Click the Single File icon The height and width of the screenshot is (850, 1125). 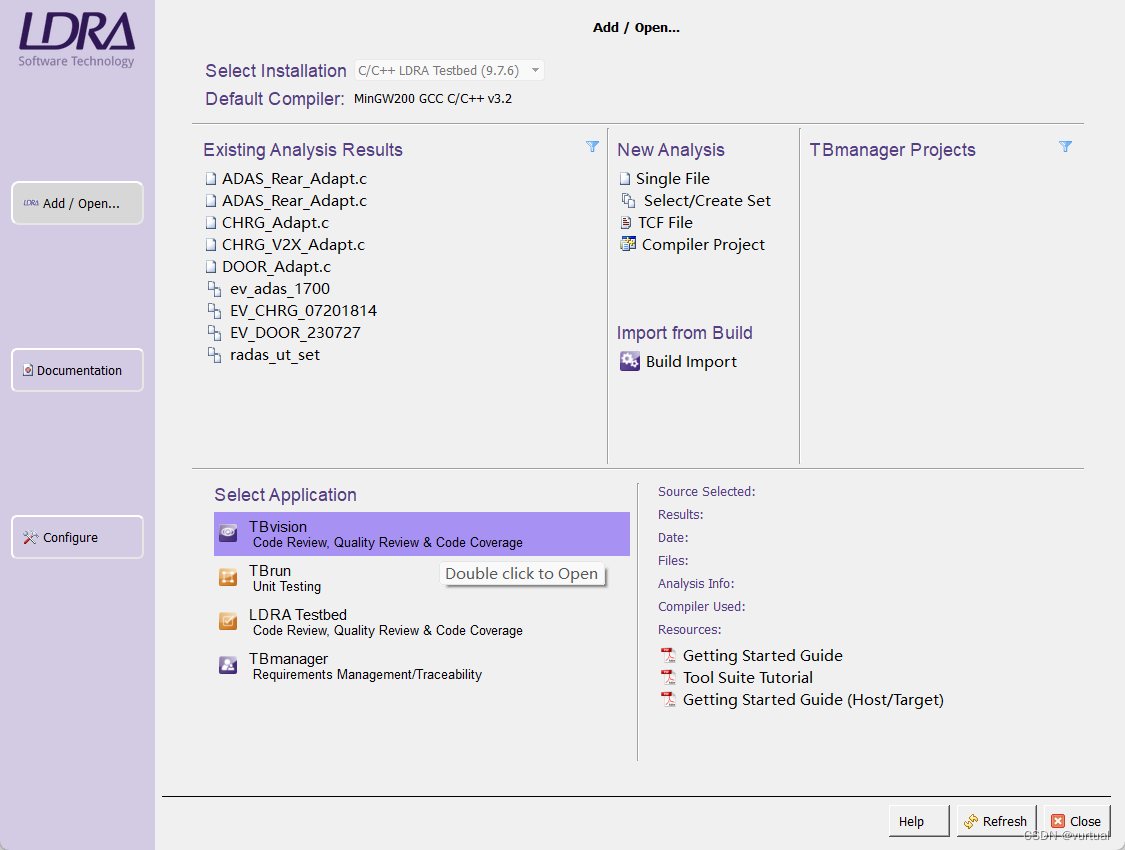[x=625, y=179]
